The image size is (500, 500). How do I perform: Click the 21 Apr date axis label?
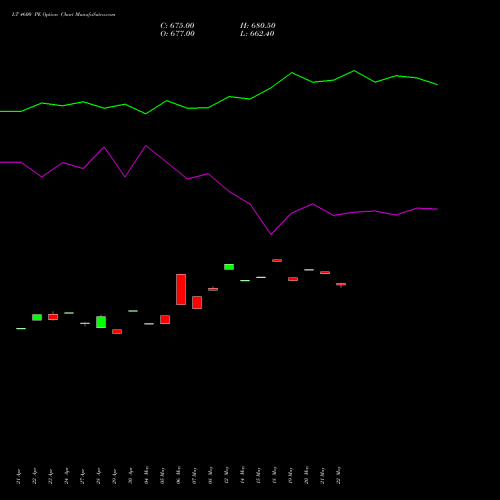pos(19,477)
